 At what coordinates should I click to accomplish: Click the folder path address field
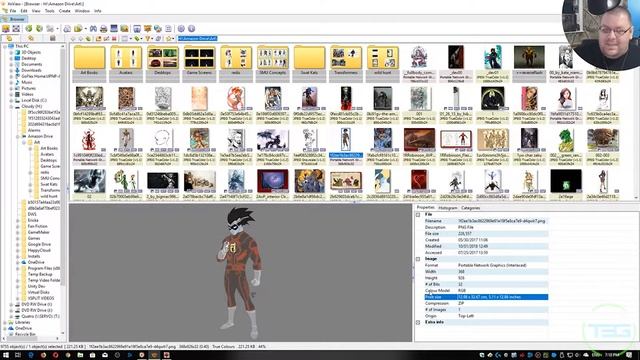pyautogui.click(x=198, y=38)
